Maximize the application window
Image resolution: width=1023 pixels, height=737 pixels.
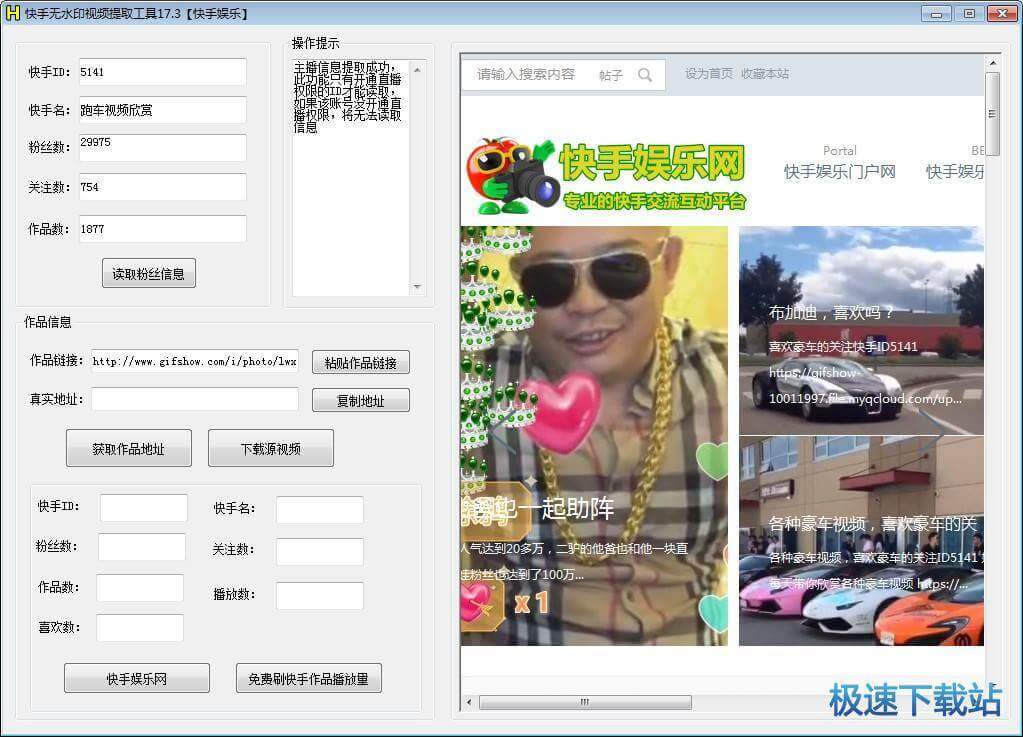[x=970, y=13]
